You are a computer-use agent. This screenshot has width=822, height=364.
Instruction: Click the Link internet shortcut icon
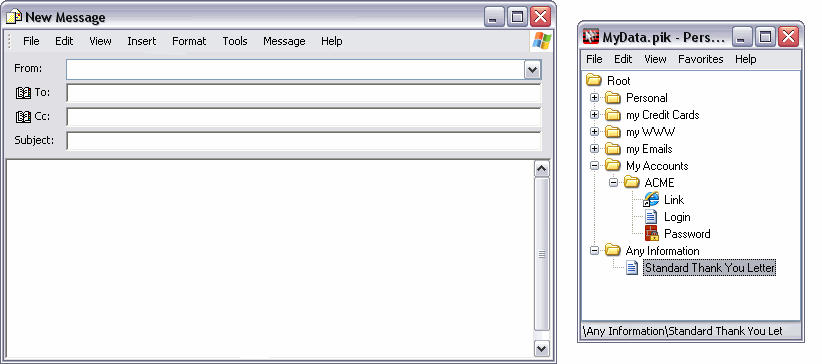pos(651,199)
